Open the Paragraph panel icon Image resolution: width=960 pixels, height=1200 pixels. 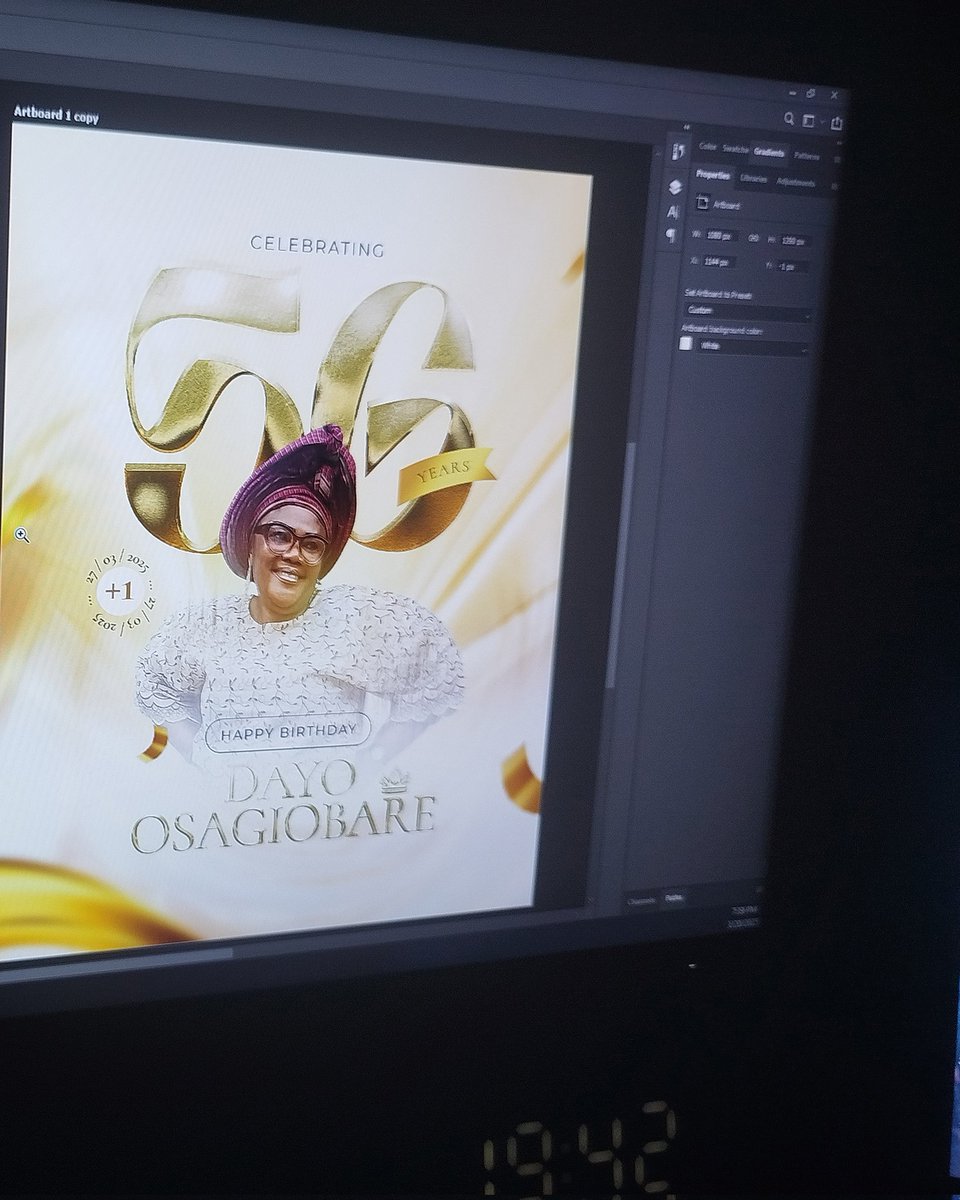point(671,236)
